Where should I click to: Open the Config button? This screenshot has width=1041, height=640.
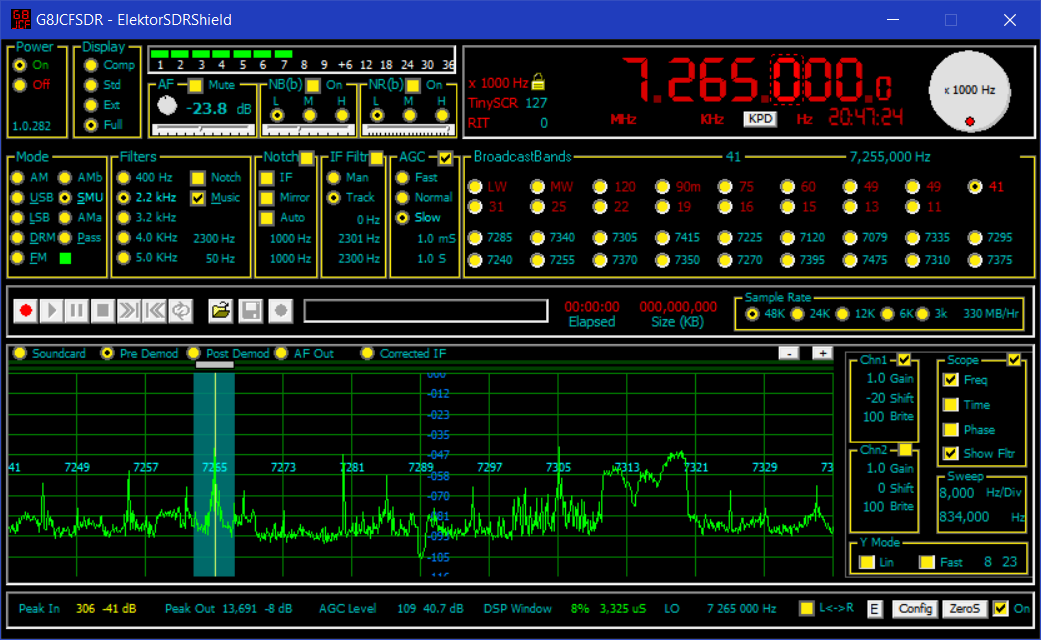coord(914,609)
